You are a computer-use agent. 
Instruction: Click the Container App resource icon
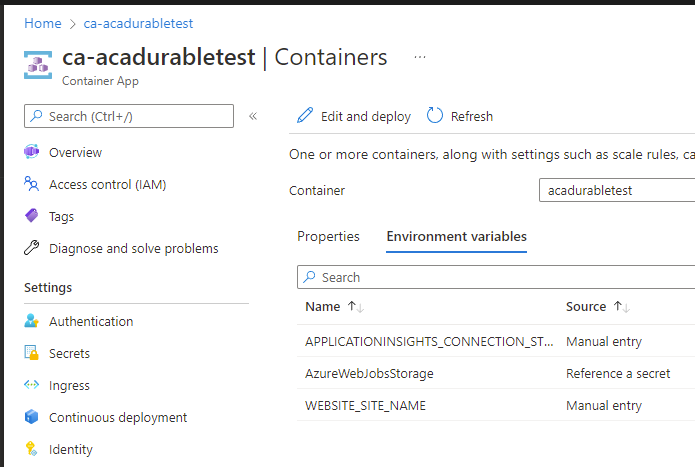(x=38, y=65)
